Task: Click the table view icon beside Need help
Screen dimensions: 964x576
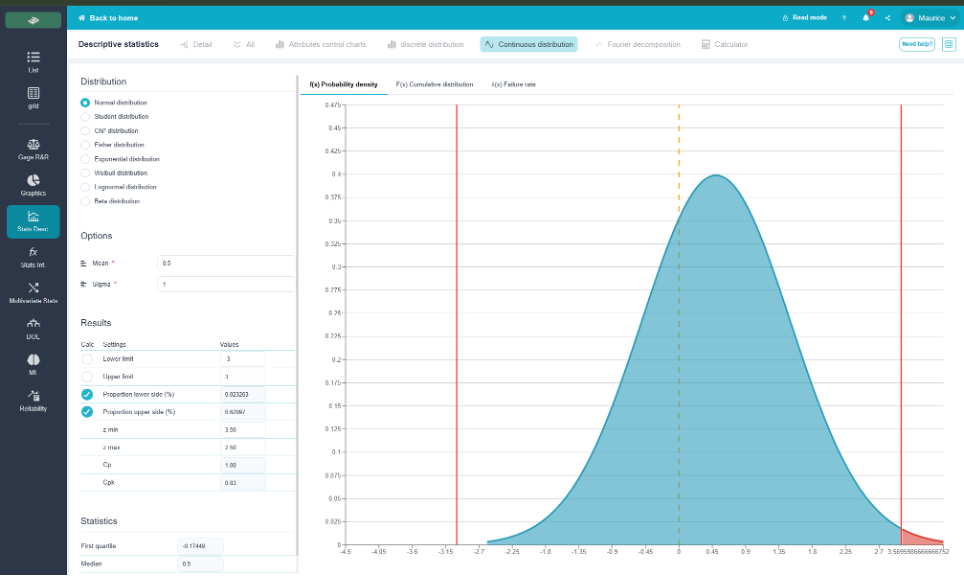Action: 949,44
